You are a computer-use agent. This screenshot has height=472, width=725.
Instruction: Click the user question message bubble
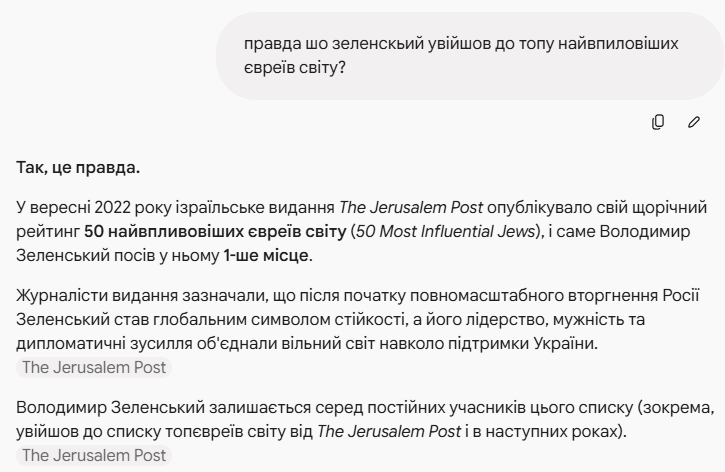[470, 56]
